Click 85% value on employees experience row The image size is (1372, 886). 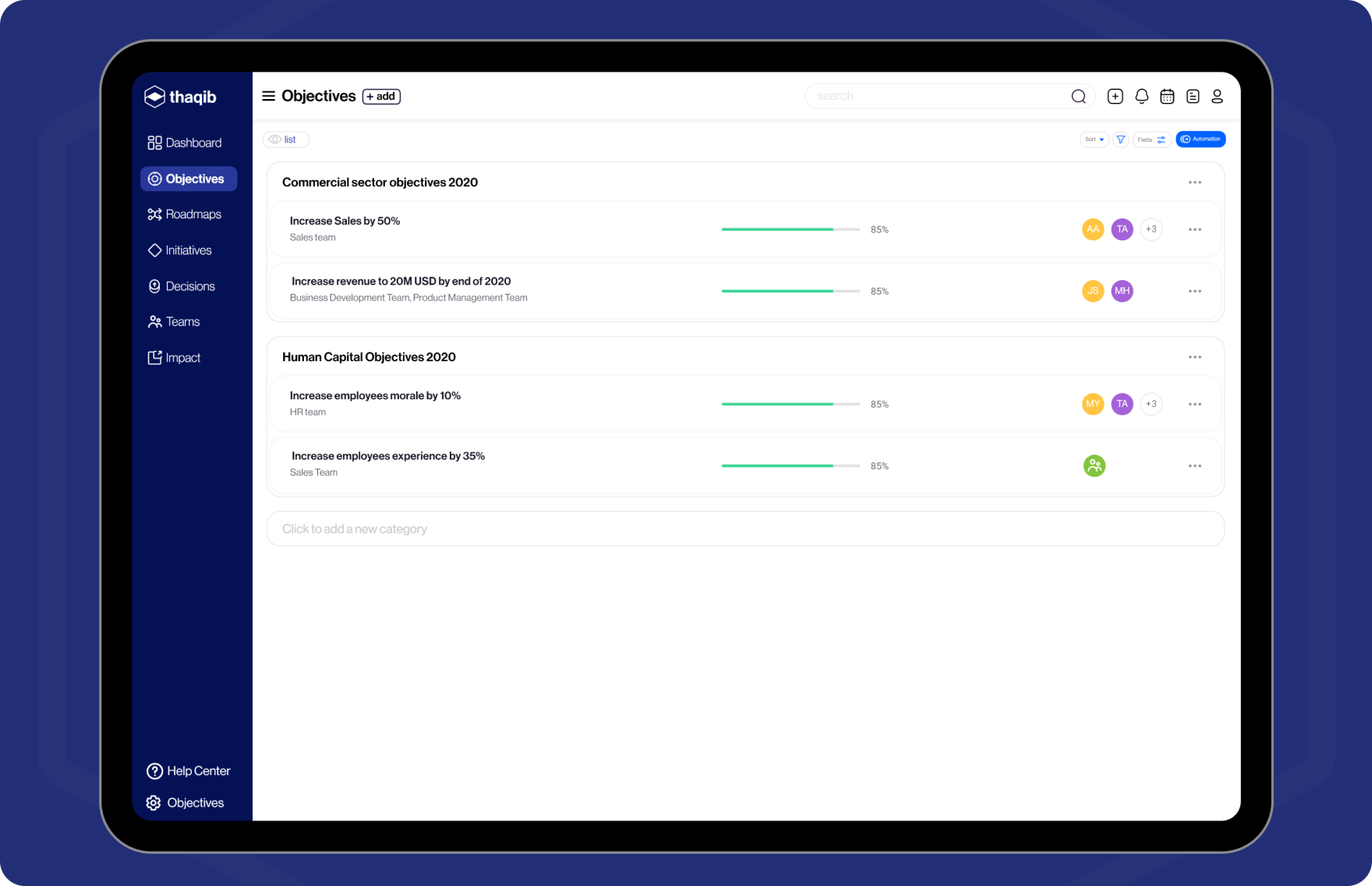point(879,466)
